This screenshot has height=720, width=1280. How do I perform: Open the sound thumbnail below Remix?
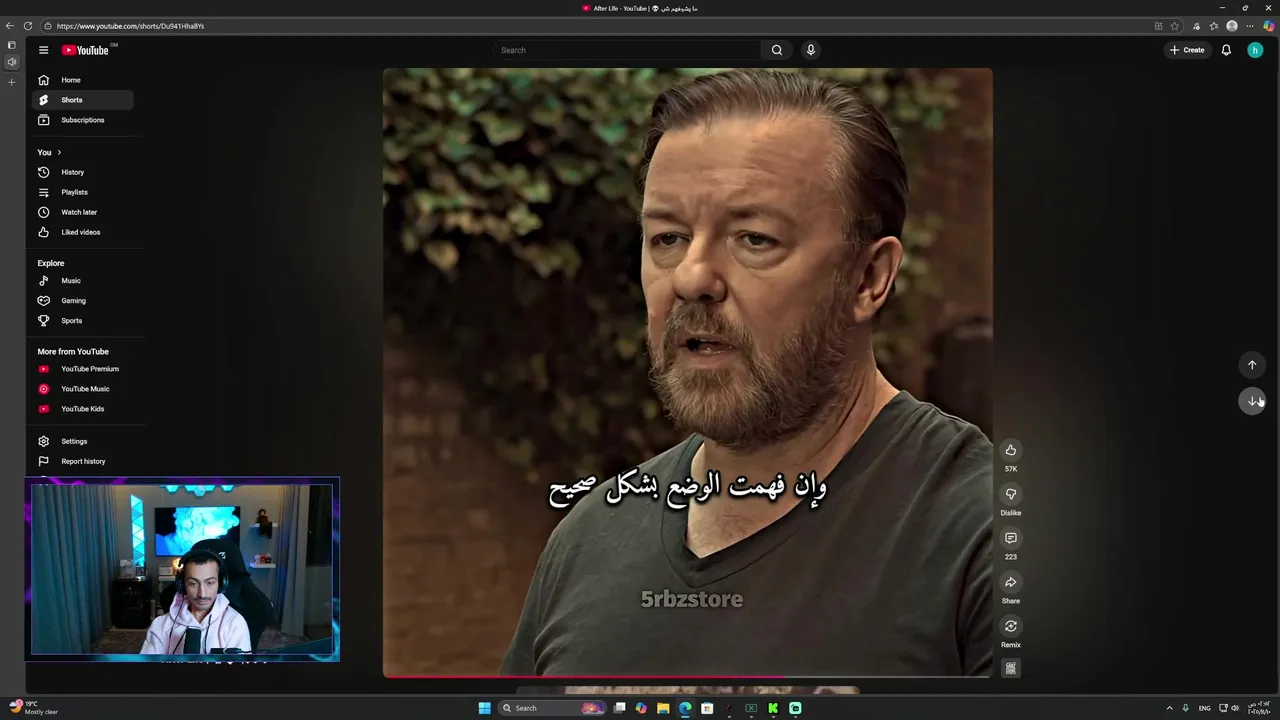[1011, 668]
